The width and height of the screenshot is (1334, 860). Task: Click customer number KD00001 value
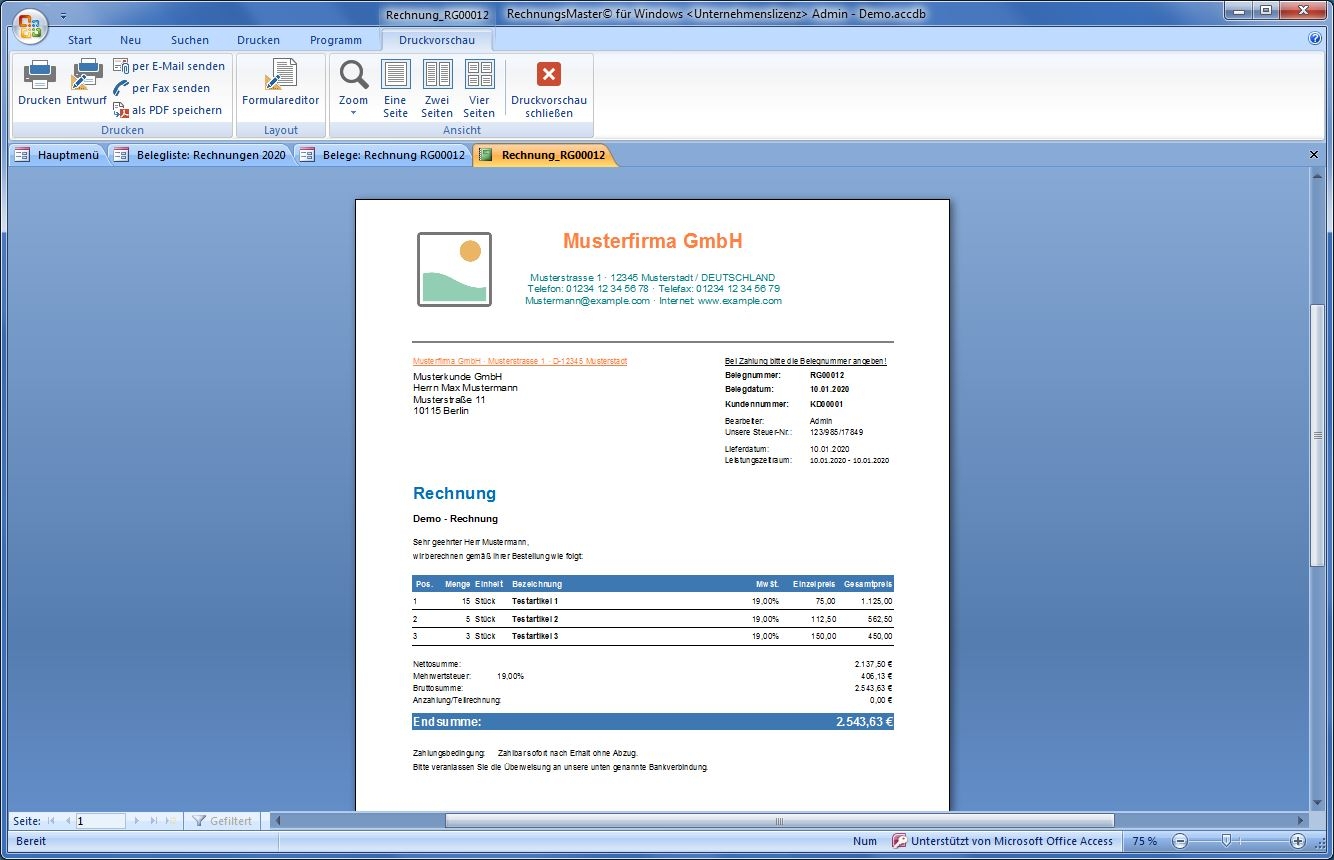tap(827, 404)
